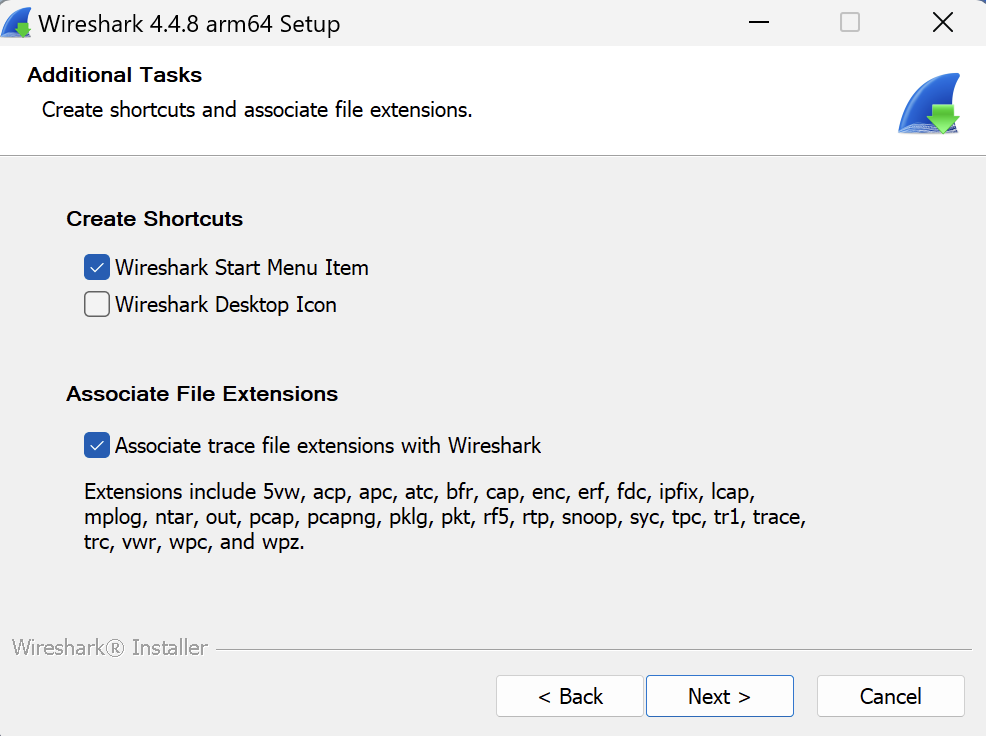The width and height of the screenshot is (986, 736).
Task: Disable the Associate trace file extensions checkbox
Action: 97,446
